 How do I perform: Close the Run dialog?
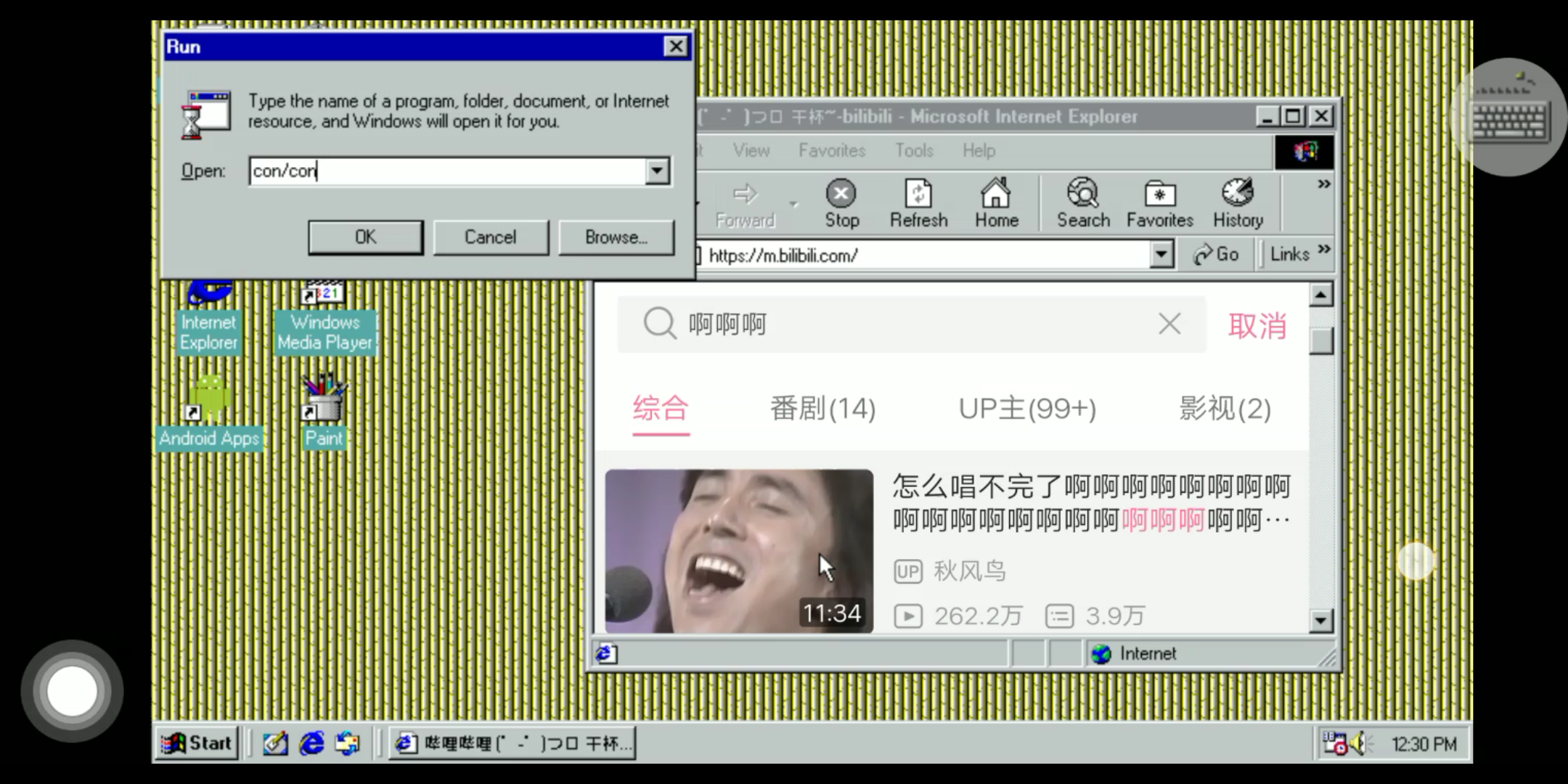click(676, 46)
